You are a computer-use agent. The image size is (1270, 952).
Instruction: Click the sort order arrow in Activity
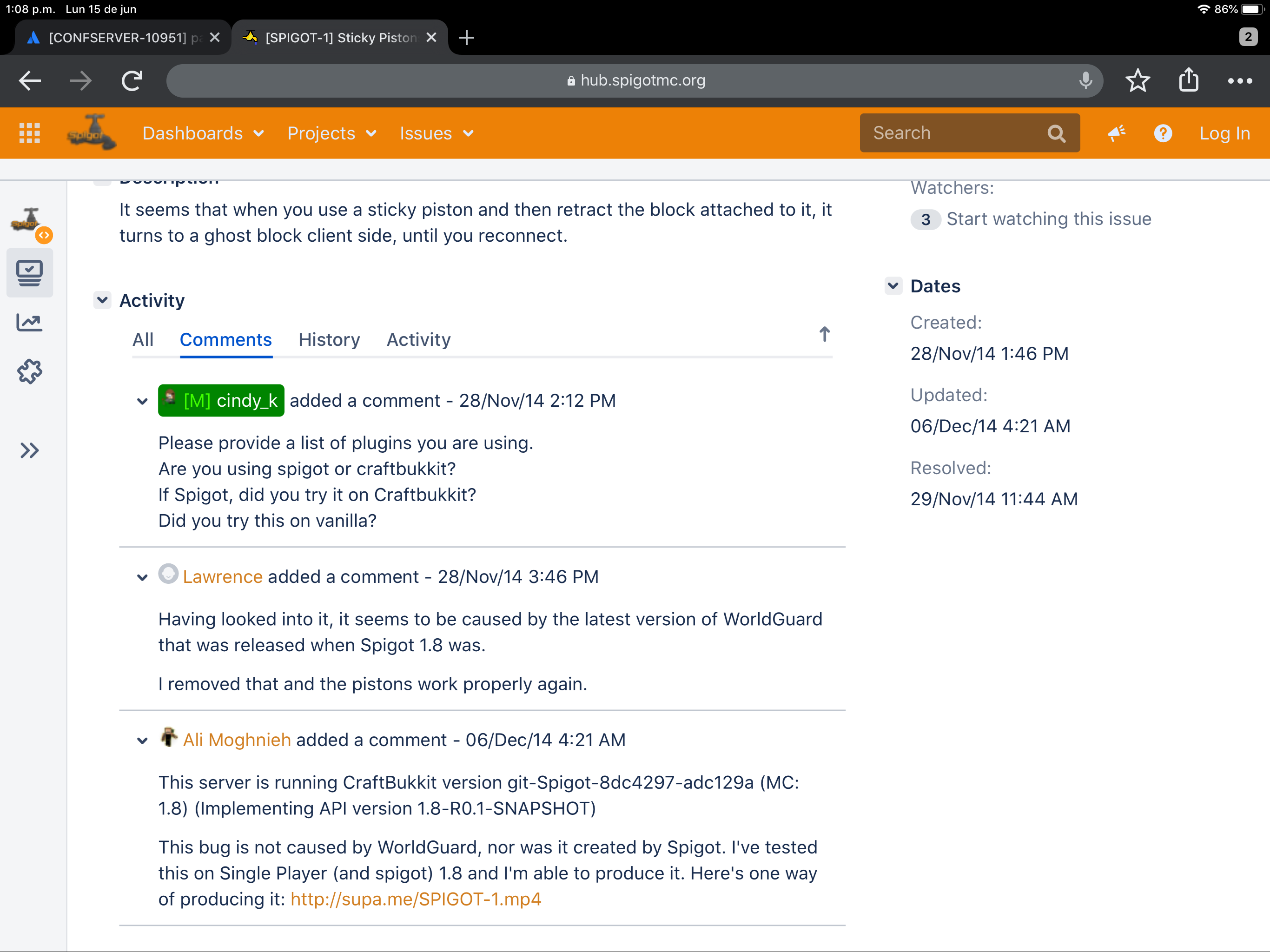(x=824, y=334)
